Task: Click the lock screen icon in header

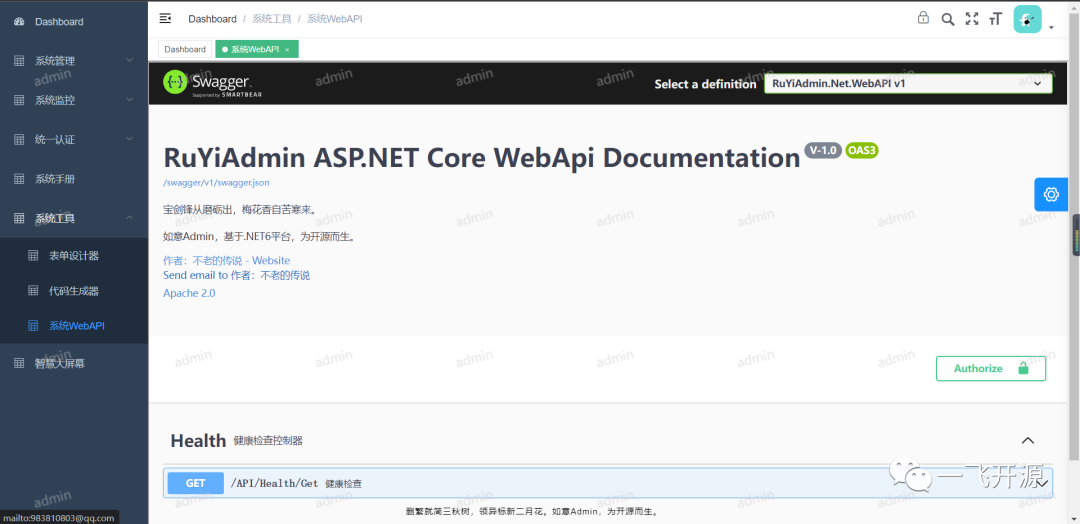Action: tap(923, 18)
